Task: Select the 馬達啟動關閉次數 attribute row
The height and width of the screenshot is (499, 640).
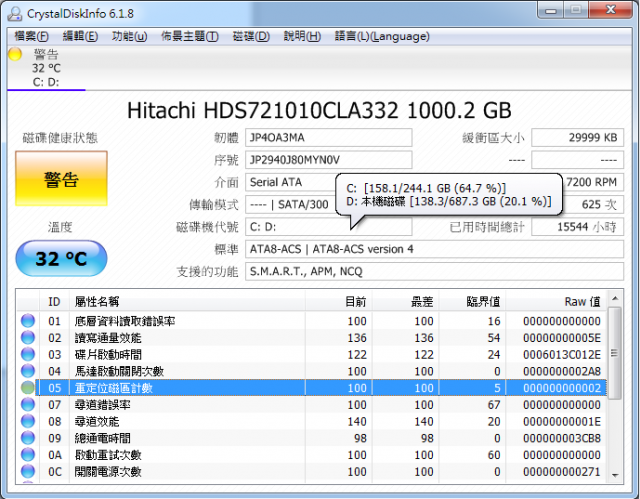Action: click(x=312, y=371)
